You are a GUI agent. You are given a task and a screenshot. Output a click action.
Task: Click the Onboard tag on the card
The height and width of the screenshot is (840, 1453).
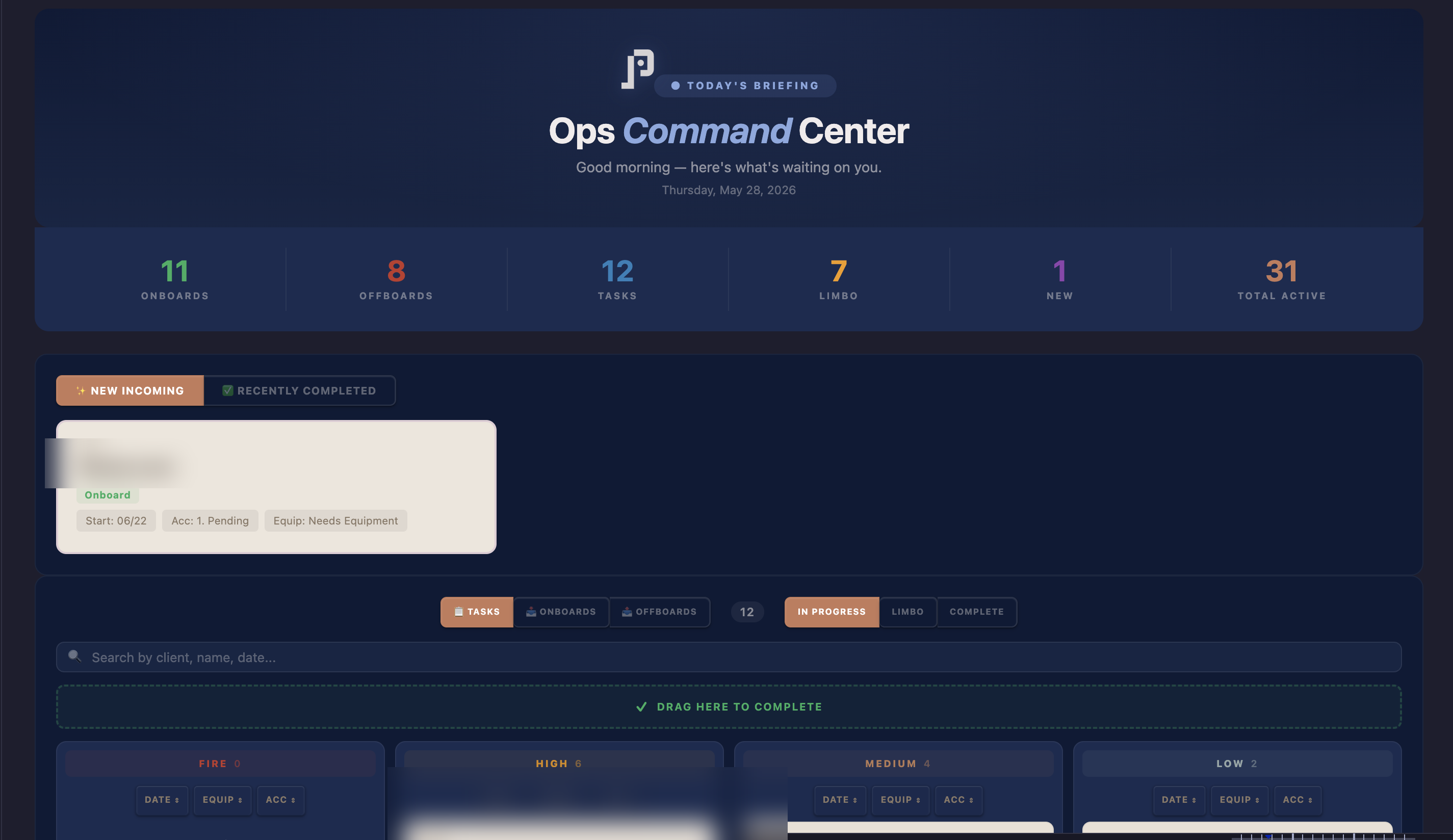108,495
